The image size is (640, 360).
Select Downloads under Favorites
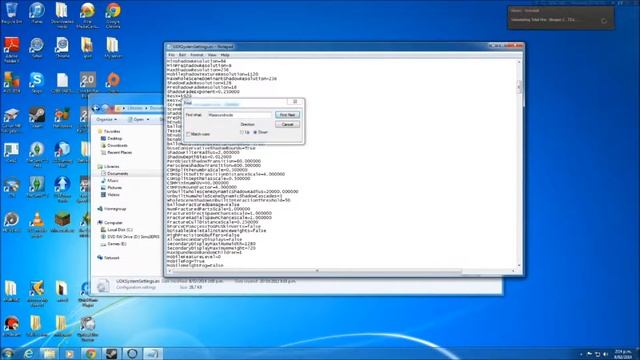(117, 146)
